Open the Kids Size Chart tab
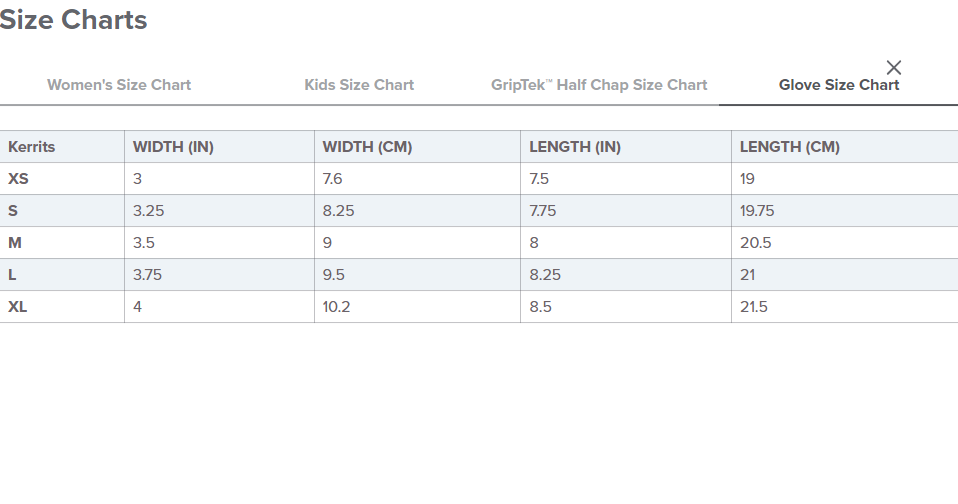958x504 pixels. click(359, 85)
